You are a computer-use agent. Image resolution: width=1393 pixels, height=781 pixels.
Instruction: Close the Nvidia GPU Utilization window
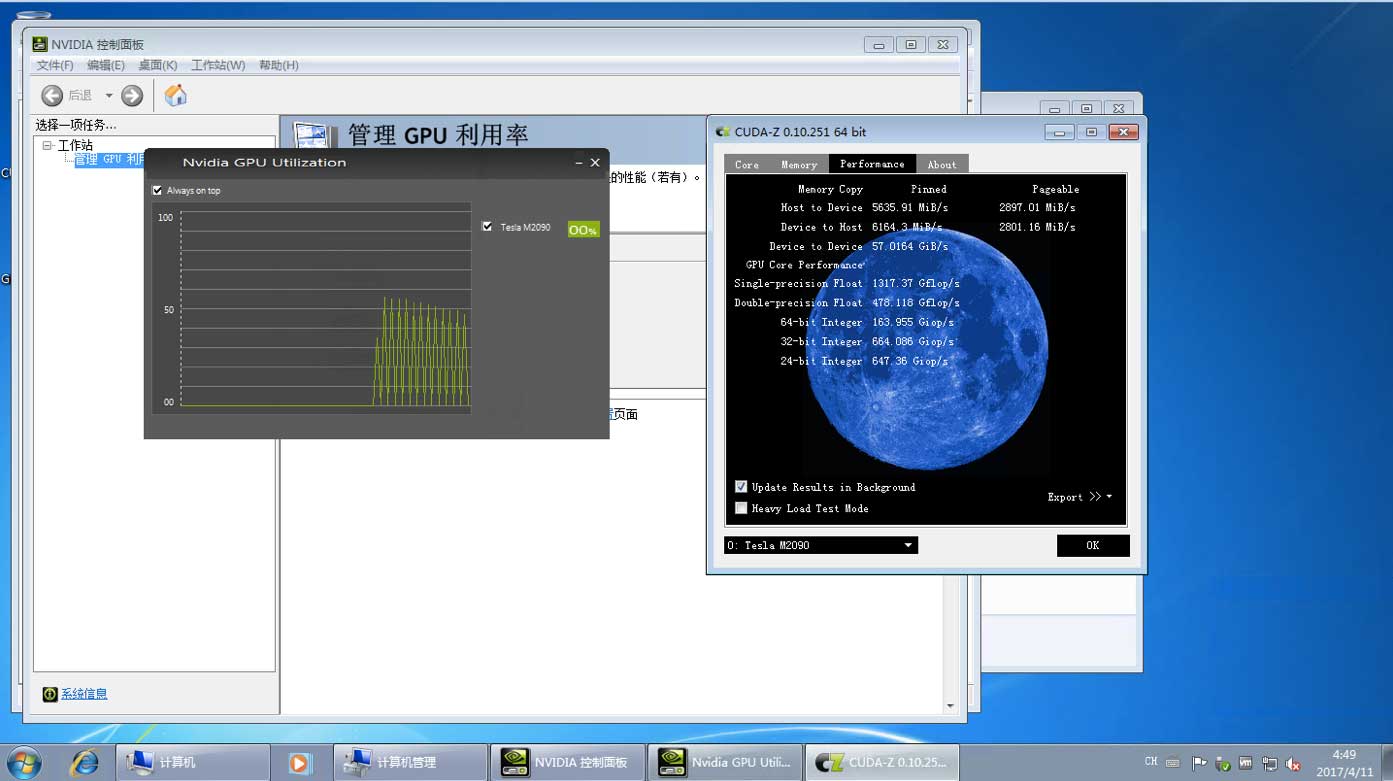click(x=595, y=162)
